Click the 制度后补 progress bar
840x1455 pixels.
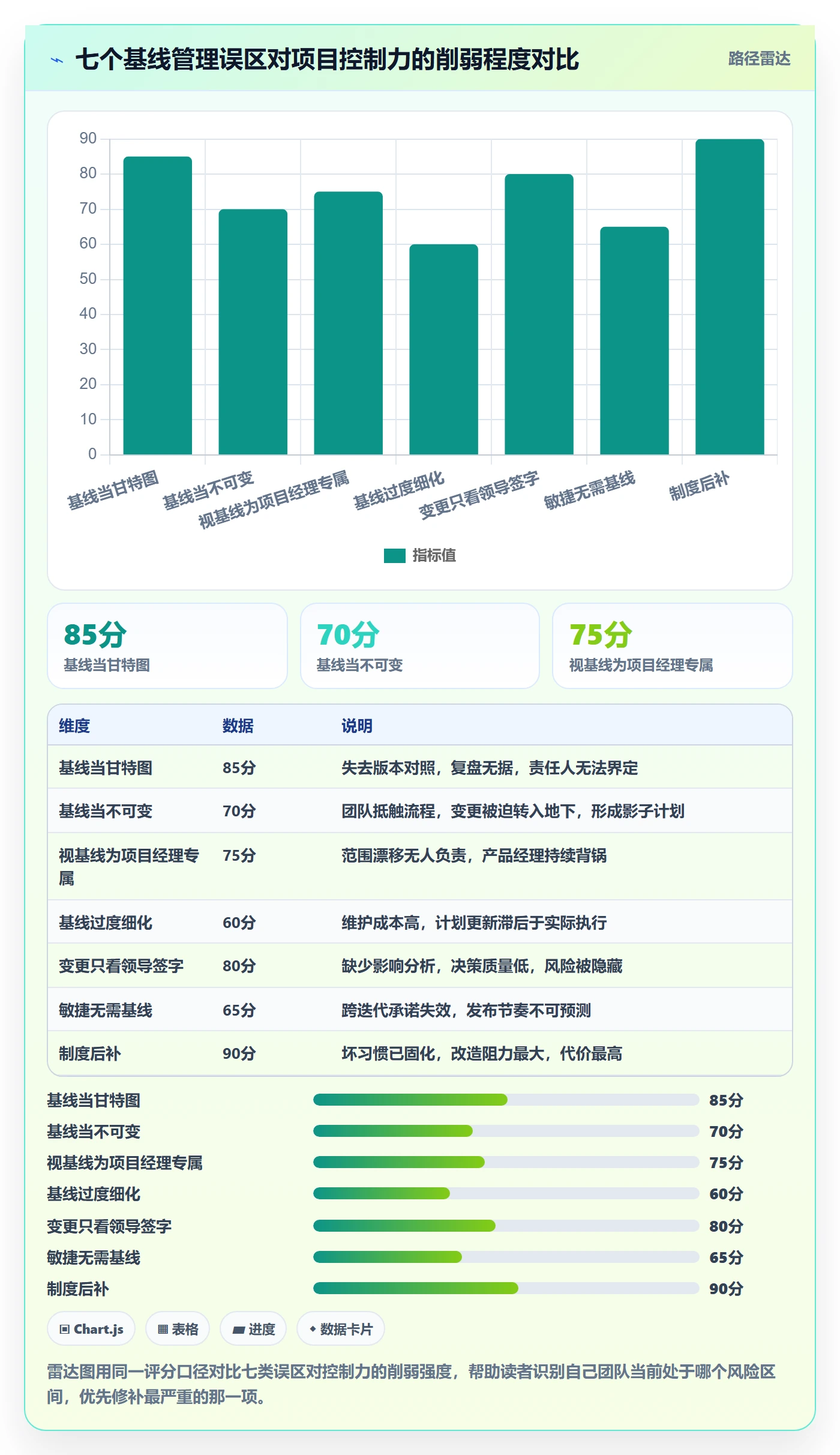(x=506, y=1288)
